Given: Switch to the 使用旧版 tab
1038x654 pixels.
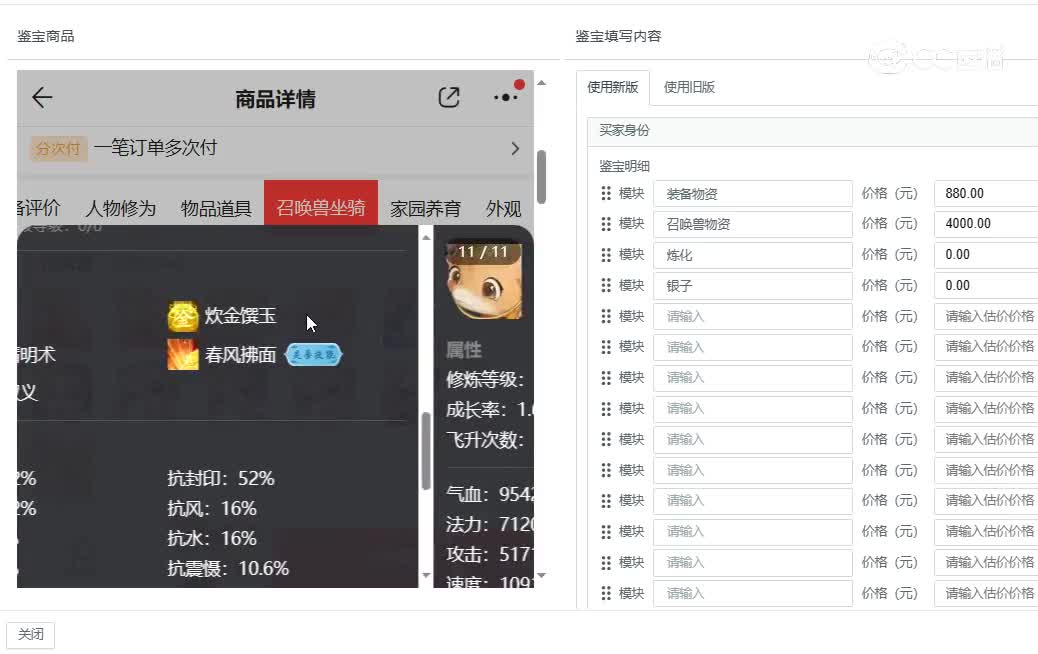Looking at the screenshot, I should [x=689, y=87].
